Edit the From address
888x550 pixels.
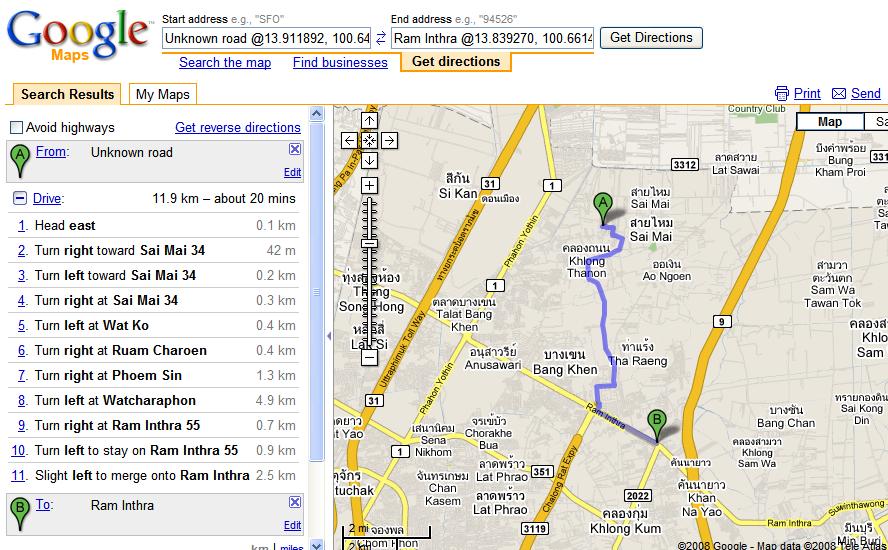tap(292, 172)
